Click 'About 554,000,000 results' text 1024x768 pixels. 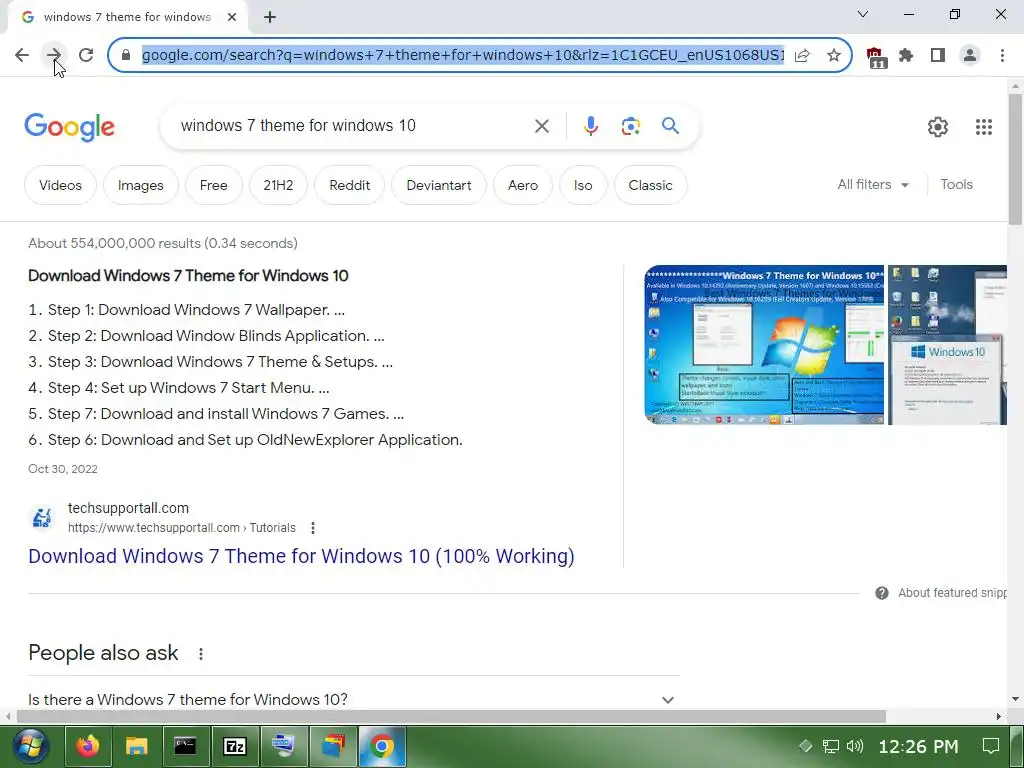click(163, 244)
